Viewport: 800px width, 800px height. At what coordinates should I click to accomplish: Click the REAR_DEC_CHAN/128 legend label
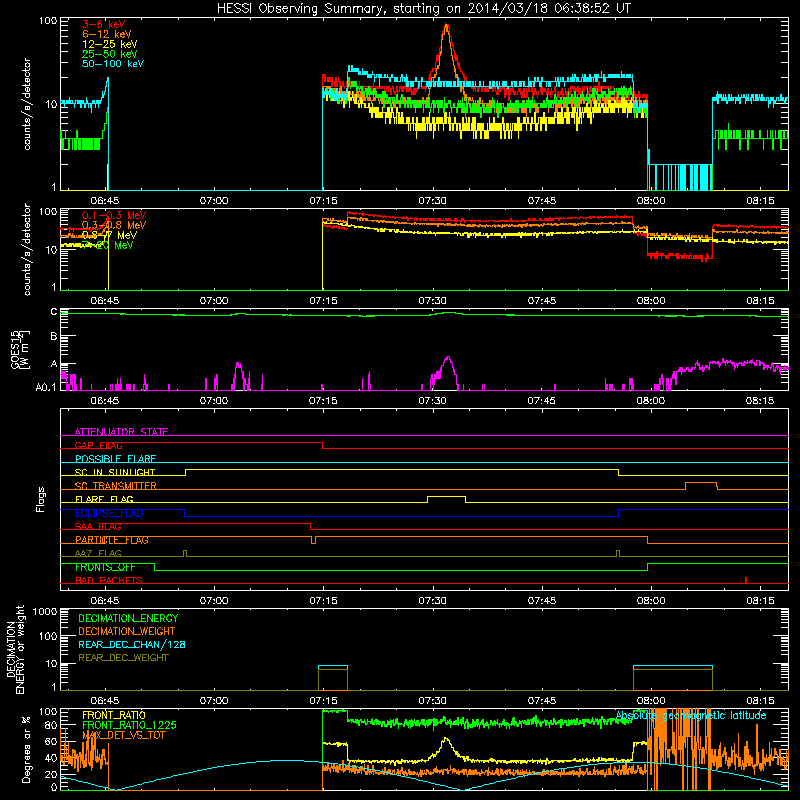point(132,644)
